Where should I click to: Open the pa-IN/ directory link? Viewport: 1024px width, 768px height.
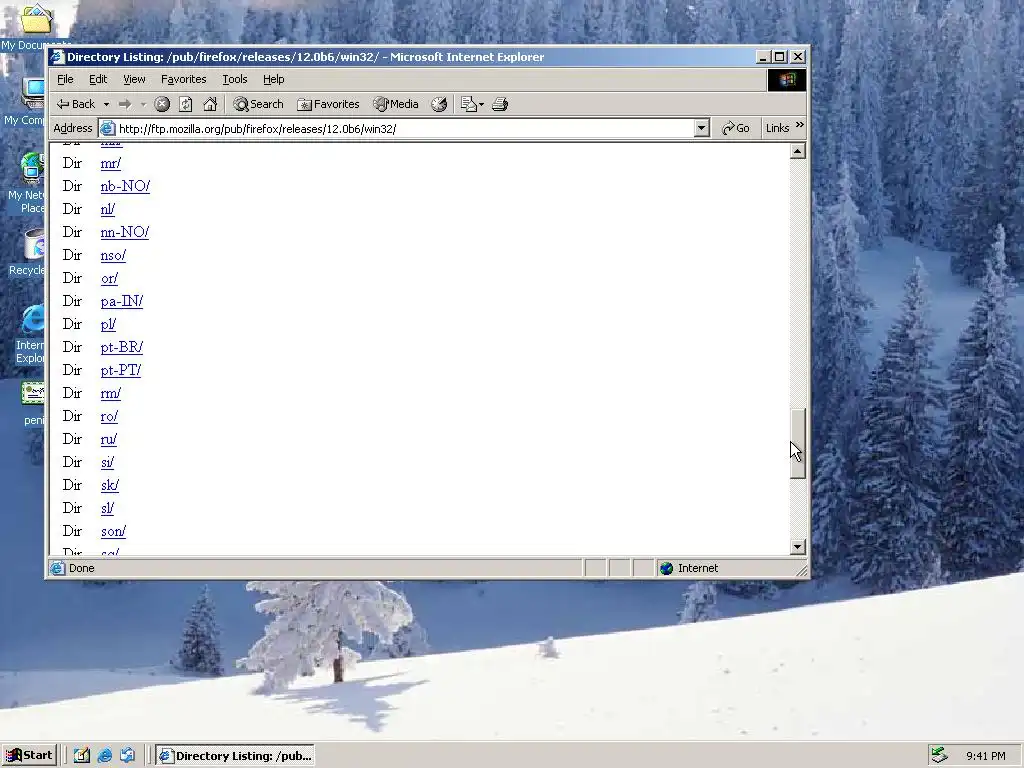click(121, 301)
